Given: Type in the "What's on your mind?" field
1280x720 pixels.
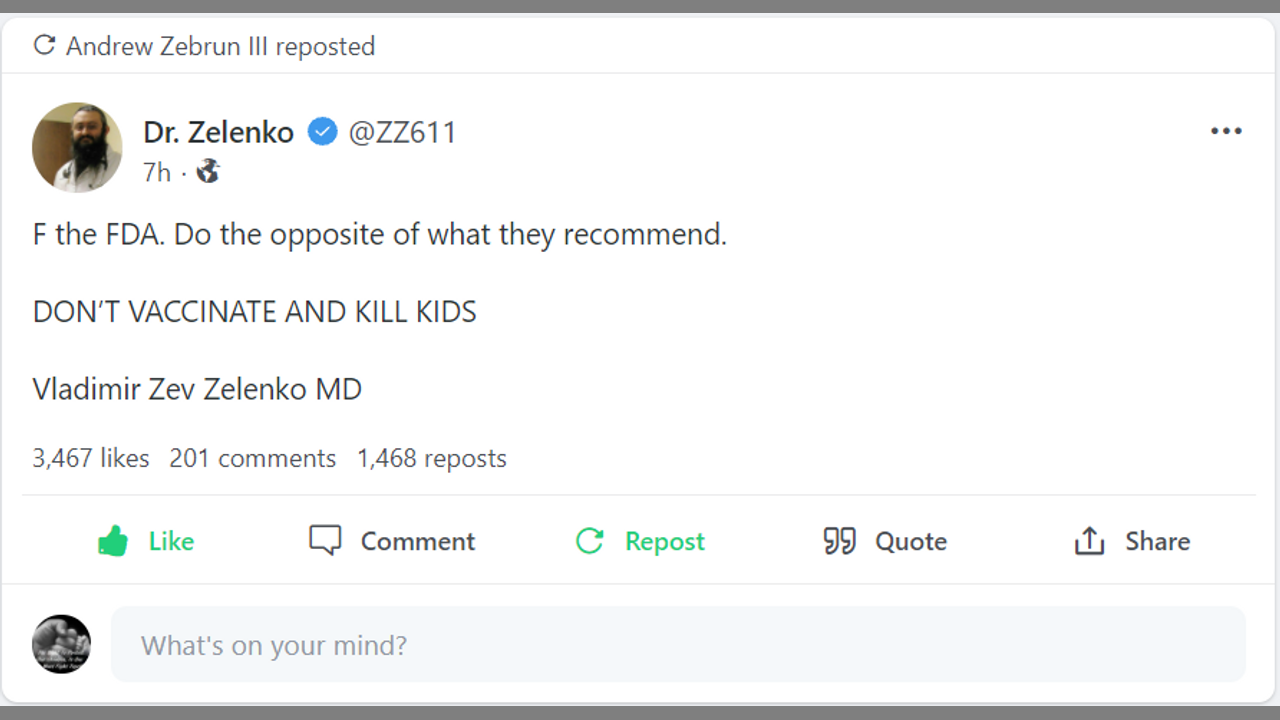Looking at the screenshot, I should tap(678, 645).
